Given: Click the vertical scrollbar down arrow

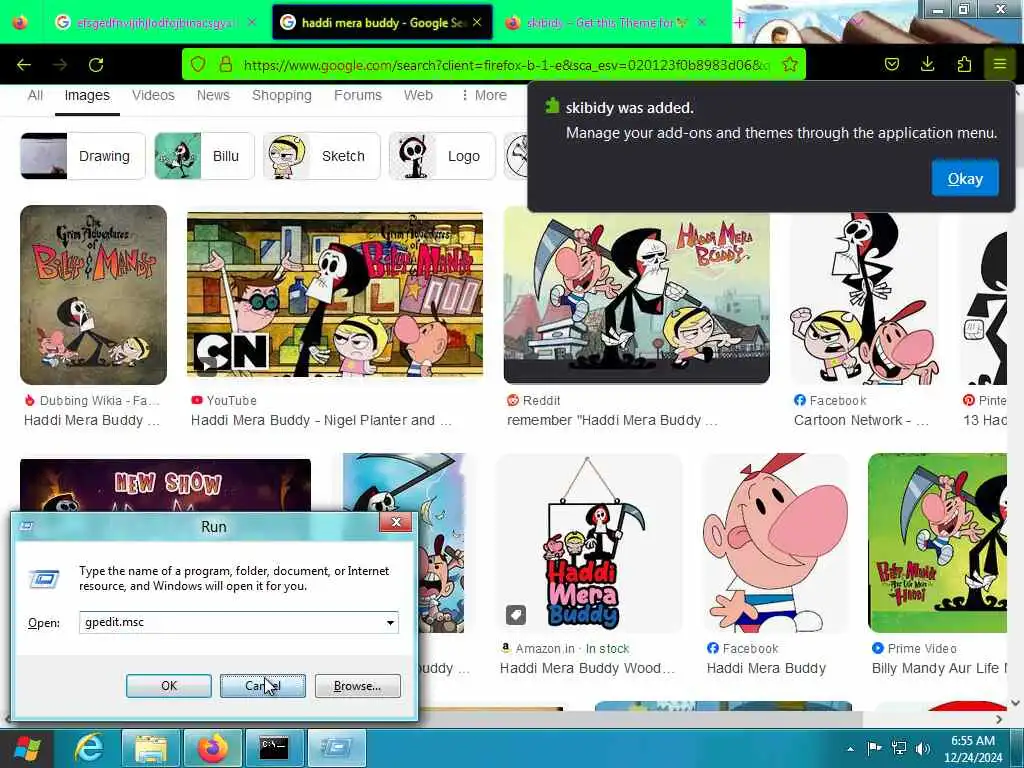Looking at the screenshot, I should click(1016, 703).
